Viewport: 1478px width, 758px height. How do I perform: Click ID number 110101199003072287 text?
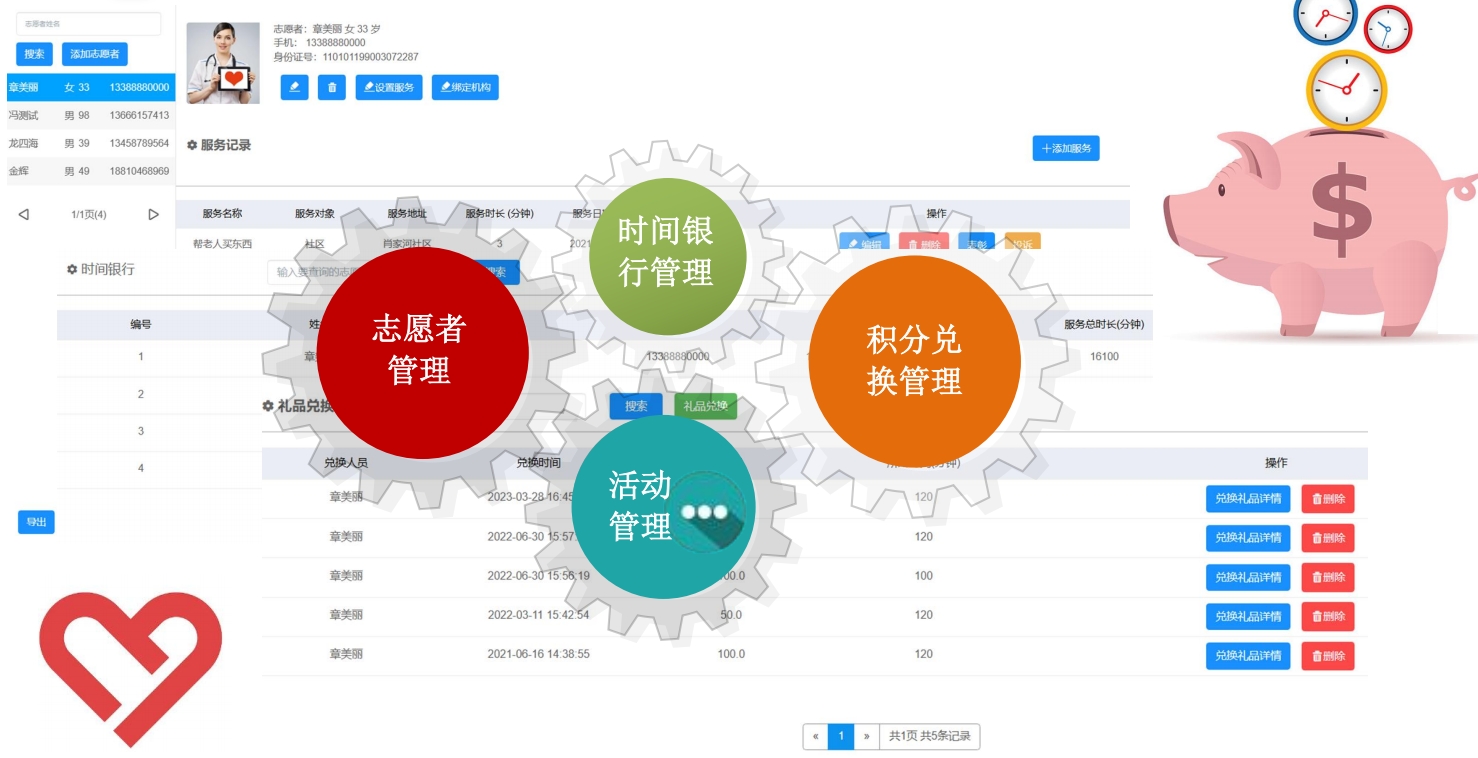[x=370, y=57]
